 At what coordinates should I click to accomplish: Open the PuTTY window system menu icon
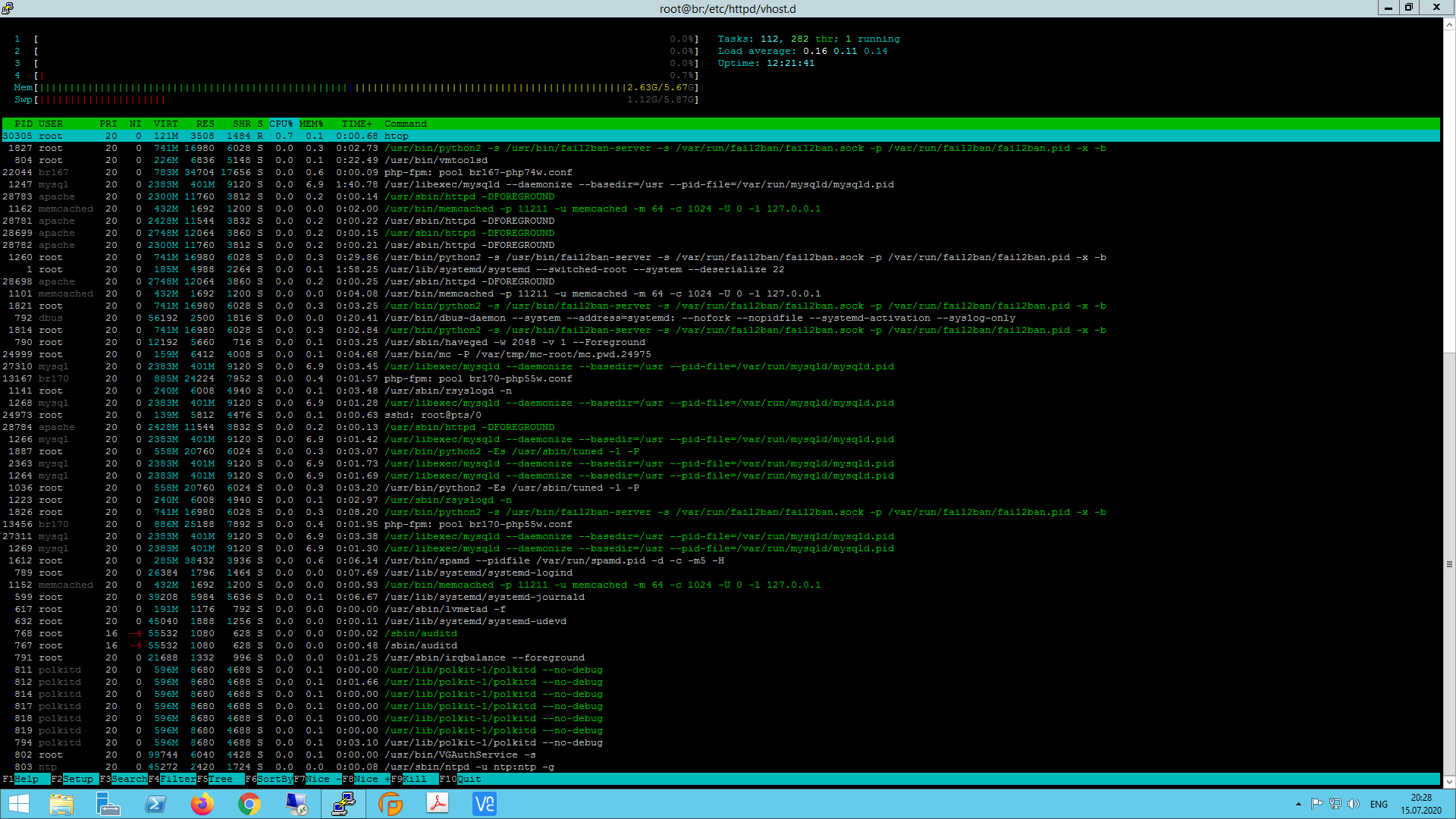pos(8,8)
